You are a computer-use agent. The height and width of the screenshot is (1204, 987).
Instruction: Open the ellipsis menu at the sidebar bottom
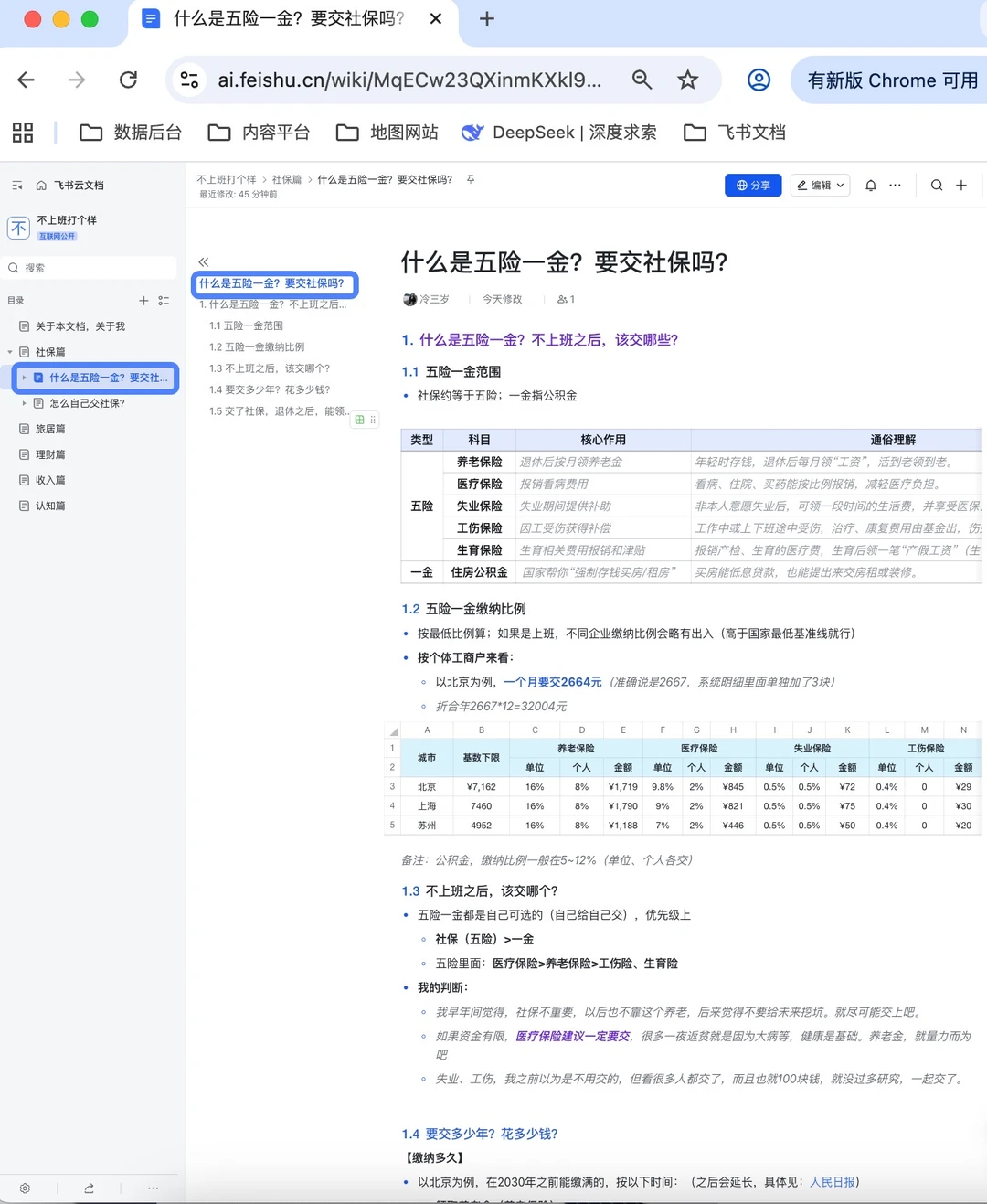point(153,1188)
